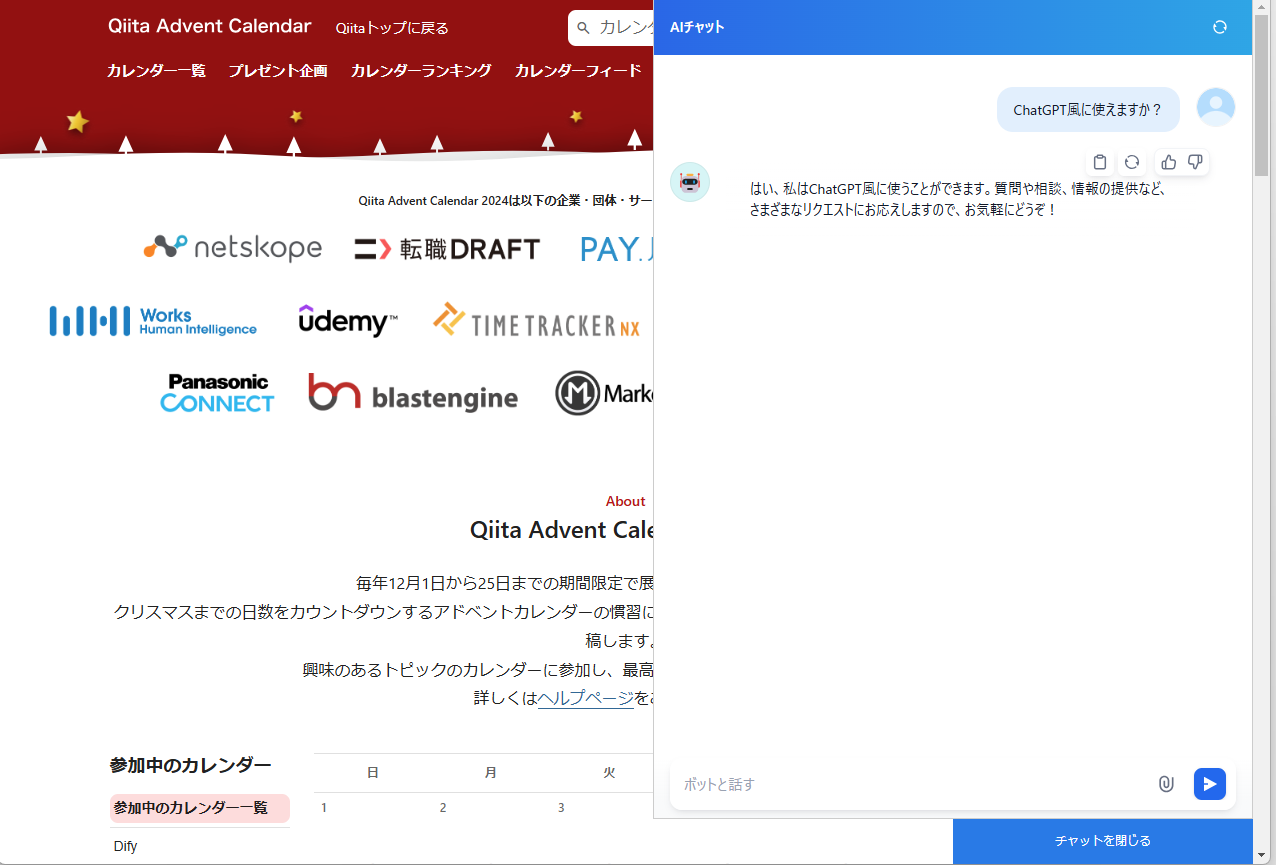Open the TimeTracker NX logo
The width and height of the screenshot is (1276, 865).
(x=537, y=321)
